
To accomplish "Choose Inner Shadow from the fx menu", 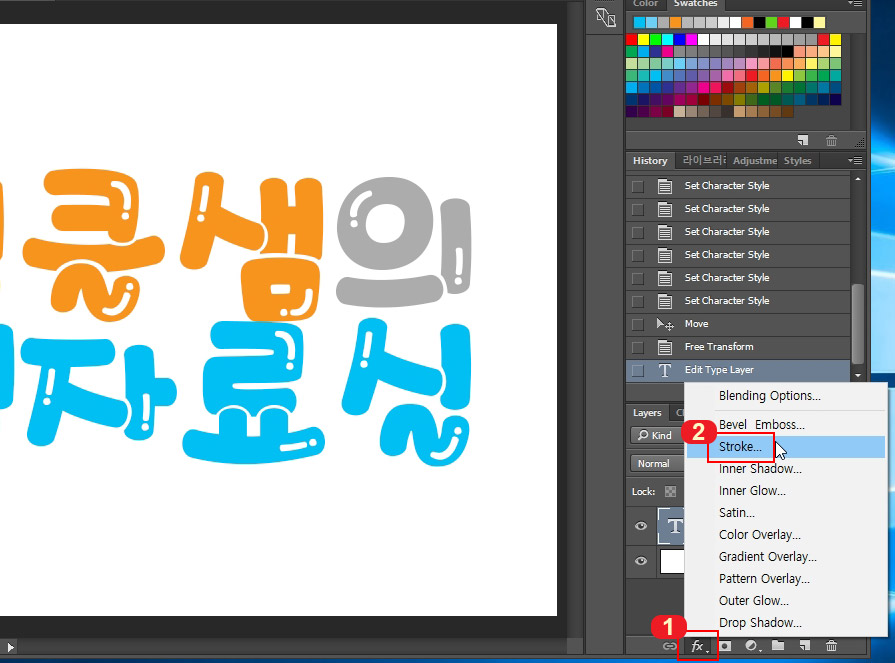I will pos(760,469).
